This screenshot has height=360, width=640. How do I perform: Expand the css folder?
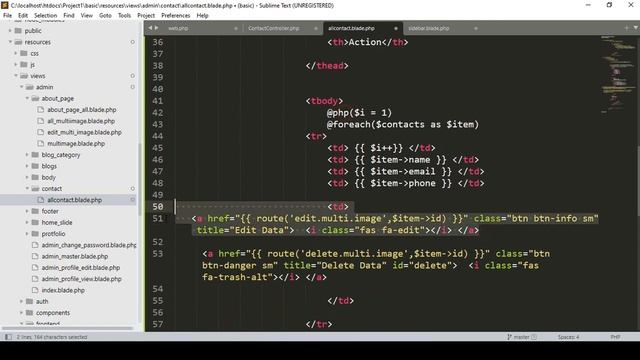[16, 53]
